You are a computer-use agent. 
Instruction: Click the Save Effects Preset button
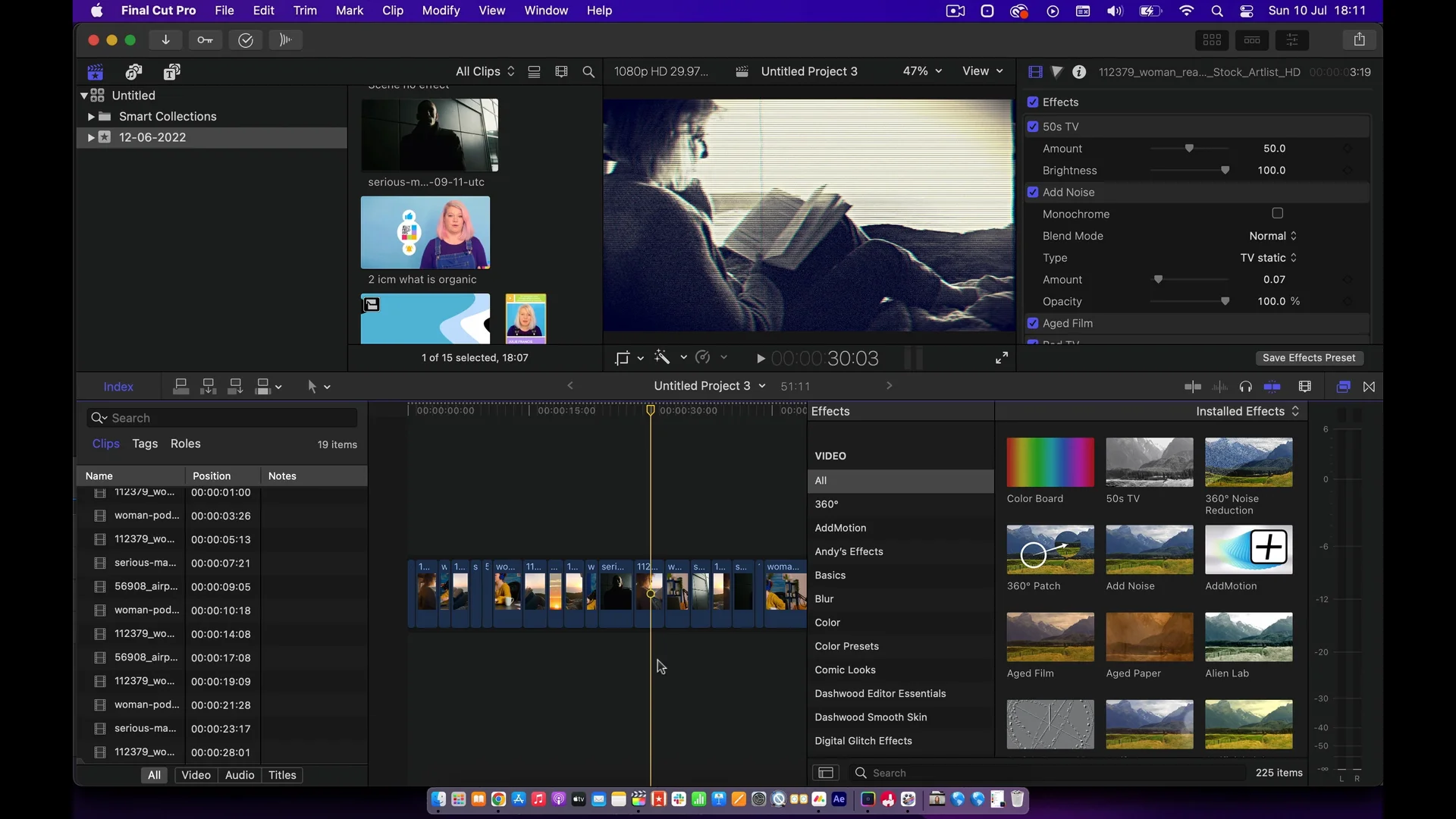1309,358
